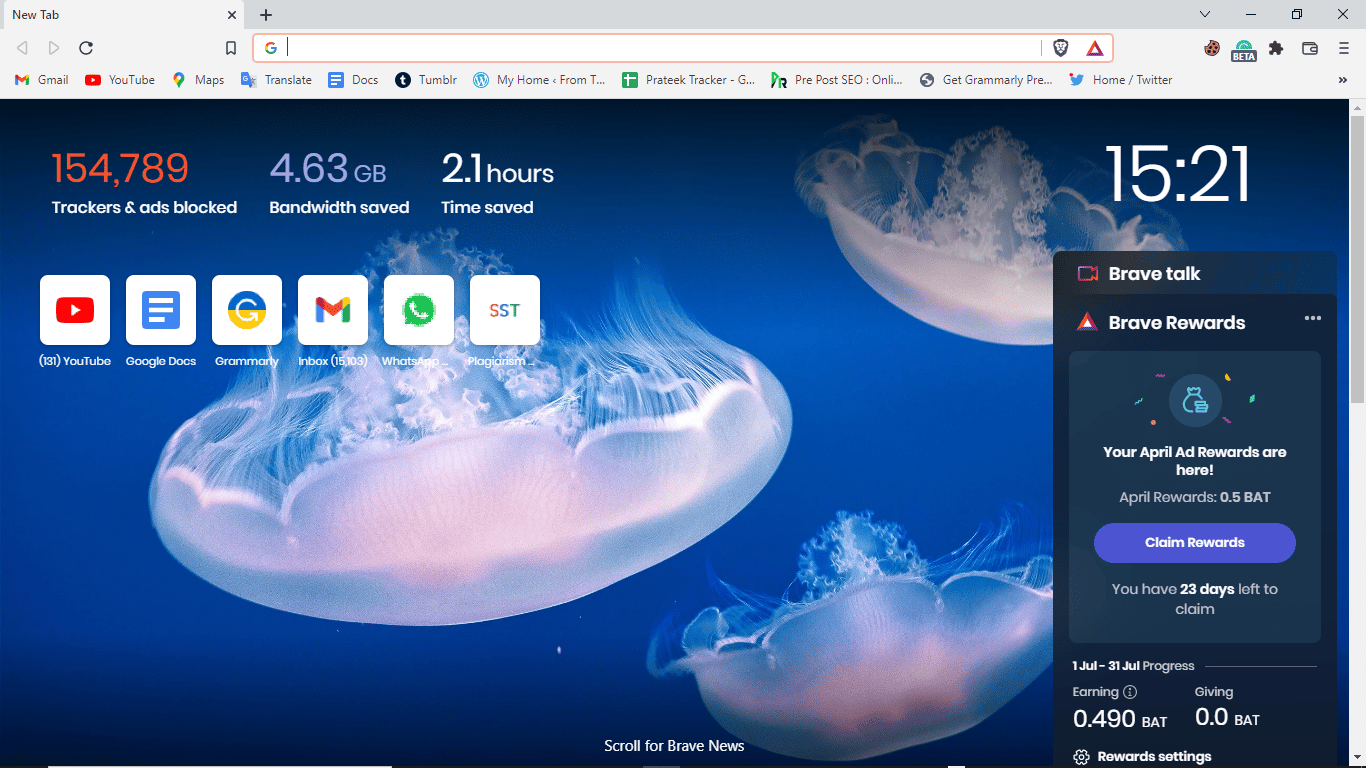Select the New Tab tab
Viewport: 1366px width, 768px height.
[x=122, y=15]
